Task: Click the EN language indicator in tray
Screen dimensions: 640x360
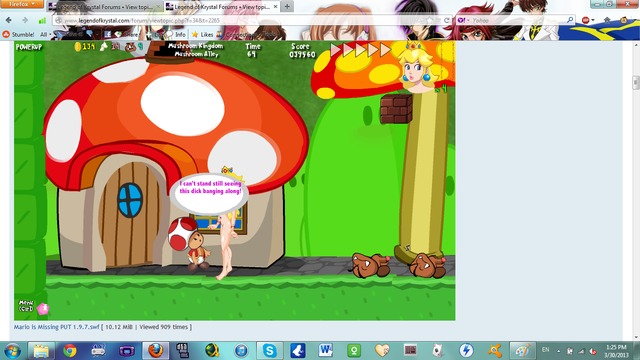Action: (545, 350)
